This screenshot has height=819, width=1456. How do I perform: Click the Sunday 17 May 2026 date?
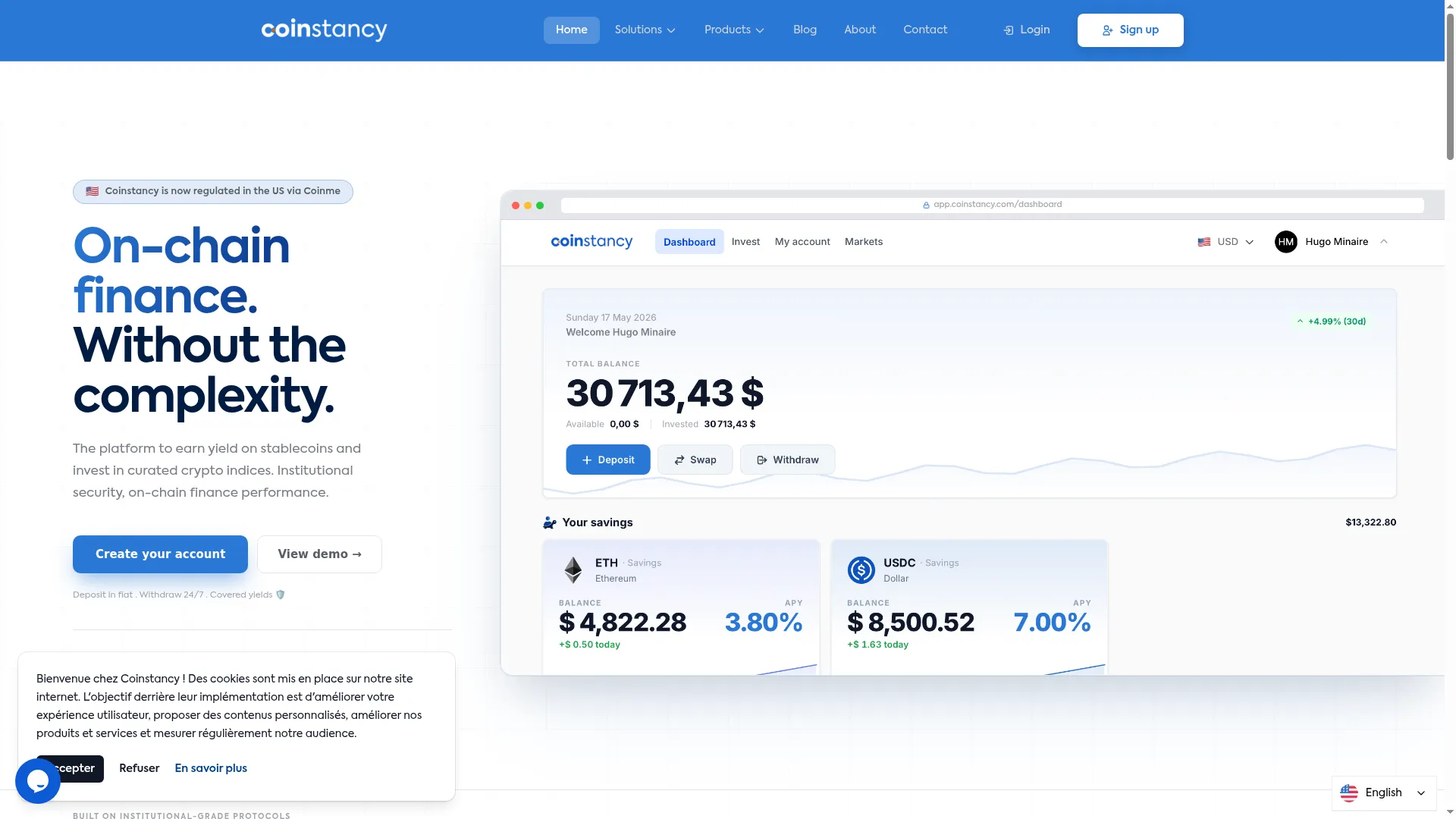(x=611, y=318)
